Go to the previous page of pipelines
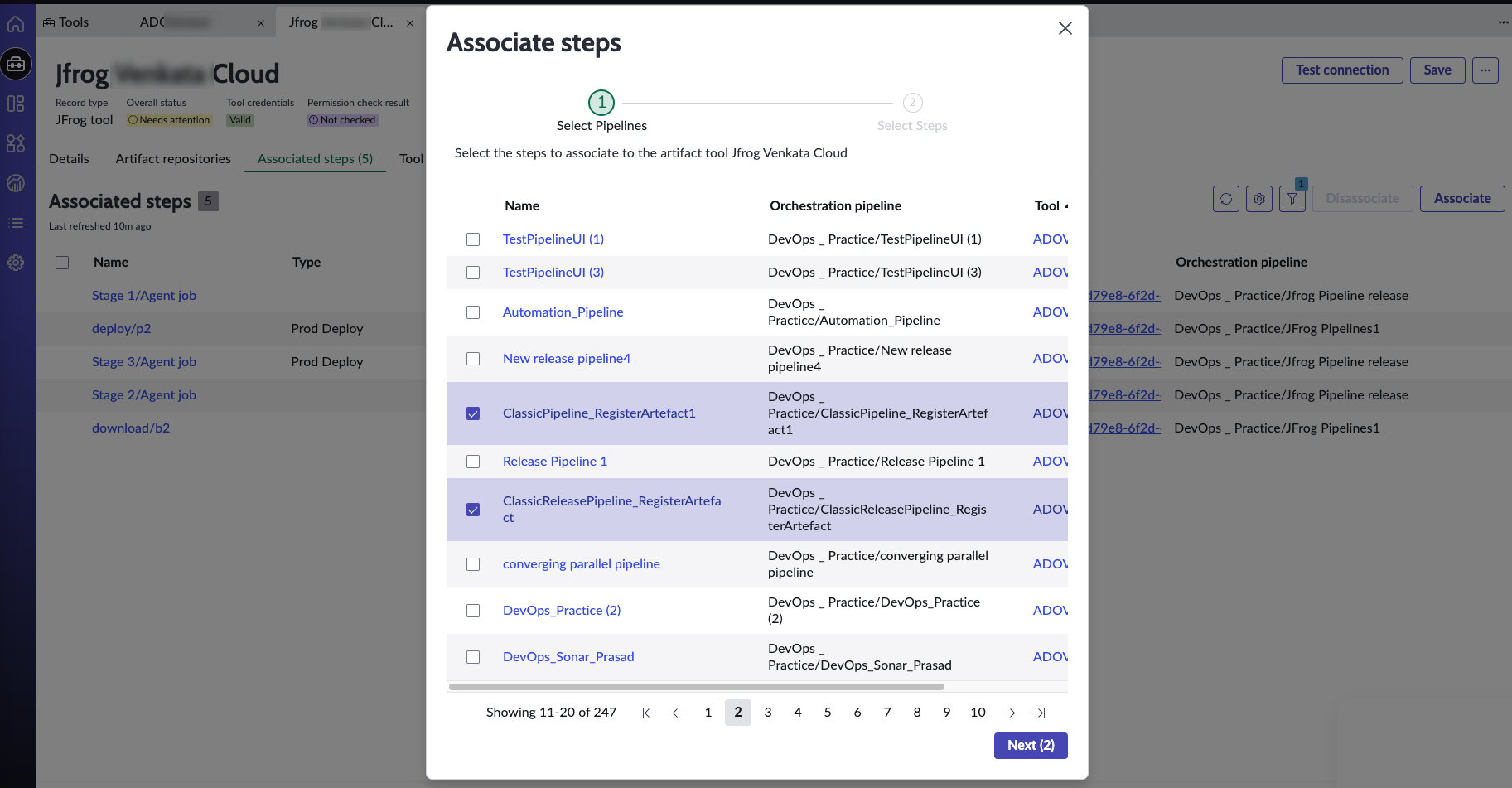 click(679, 713)
